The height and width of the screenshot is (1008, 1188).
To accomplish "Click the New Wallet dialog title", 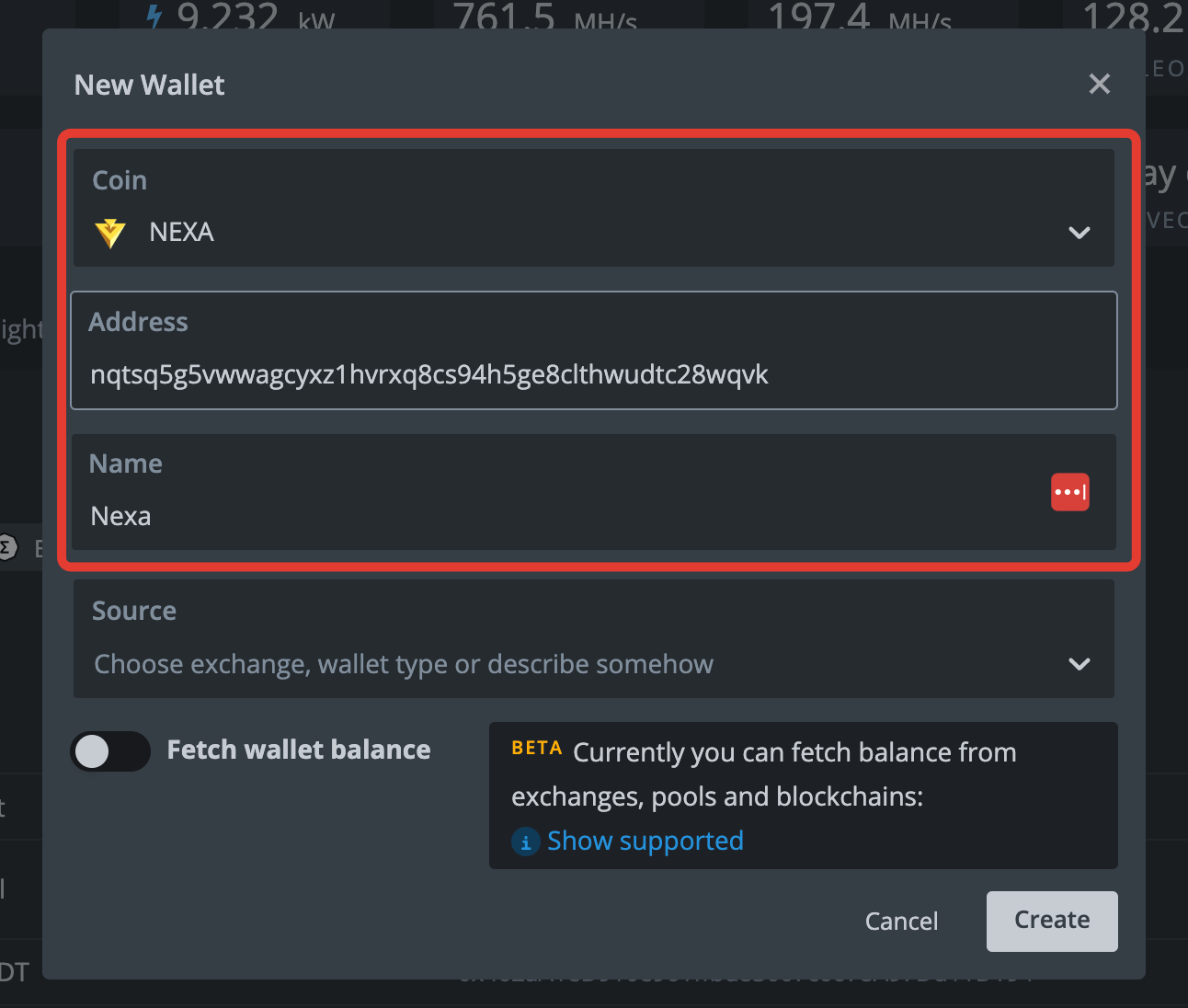I will 149,85.
